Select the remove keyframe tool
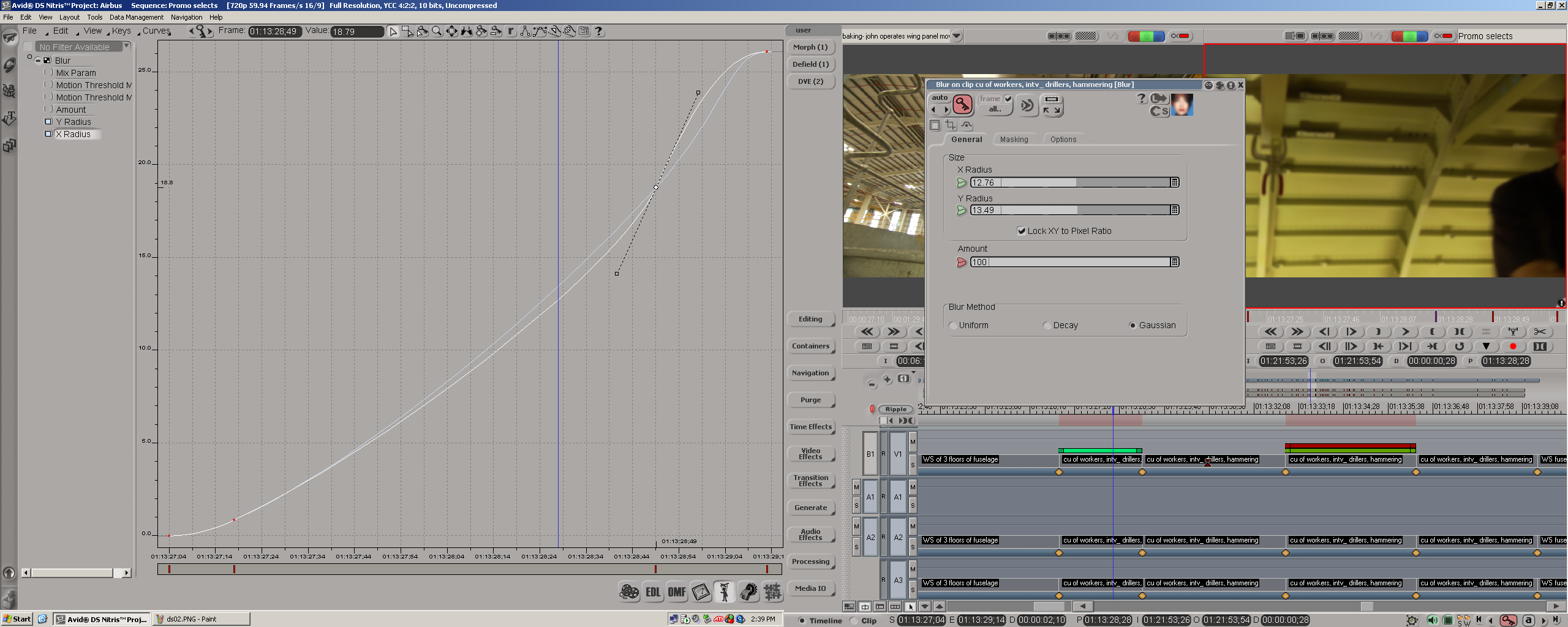 point(496,31)
